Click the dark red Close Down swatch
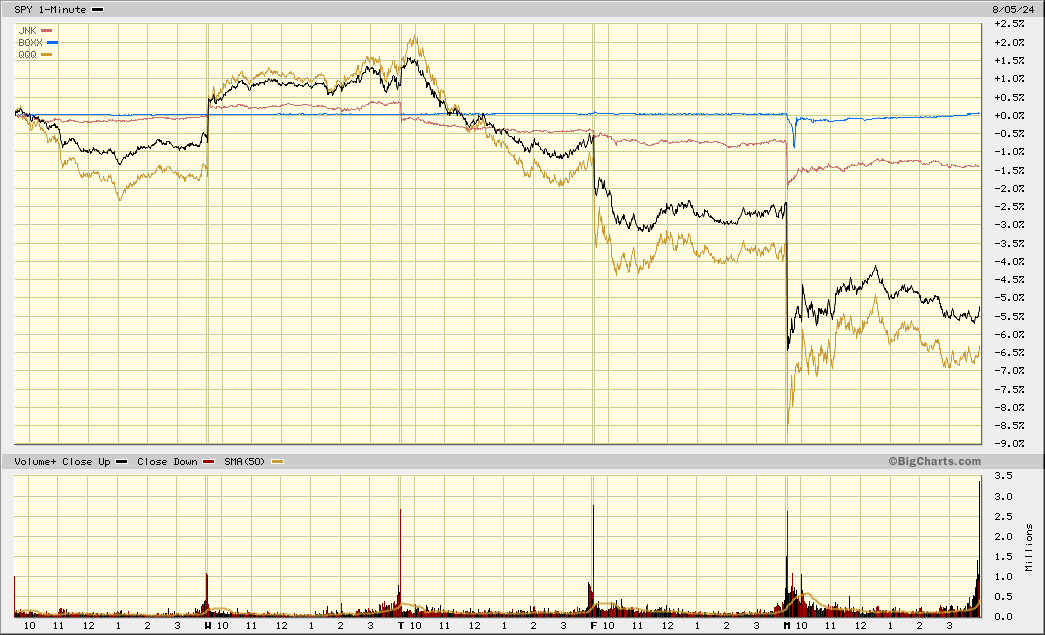1045x635 pixels. pyautogui.click(x=209, y=462)
